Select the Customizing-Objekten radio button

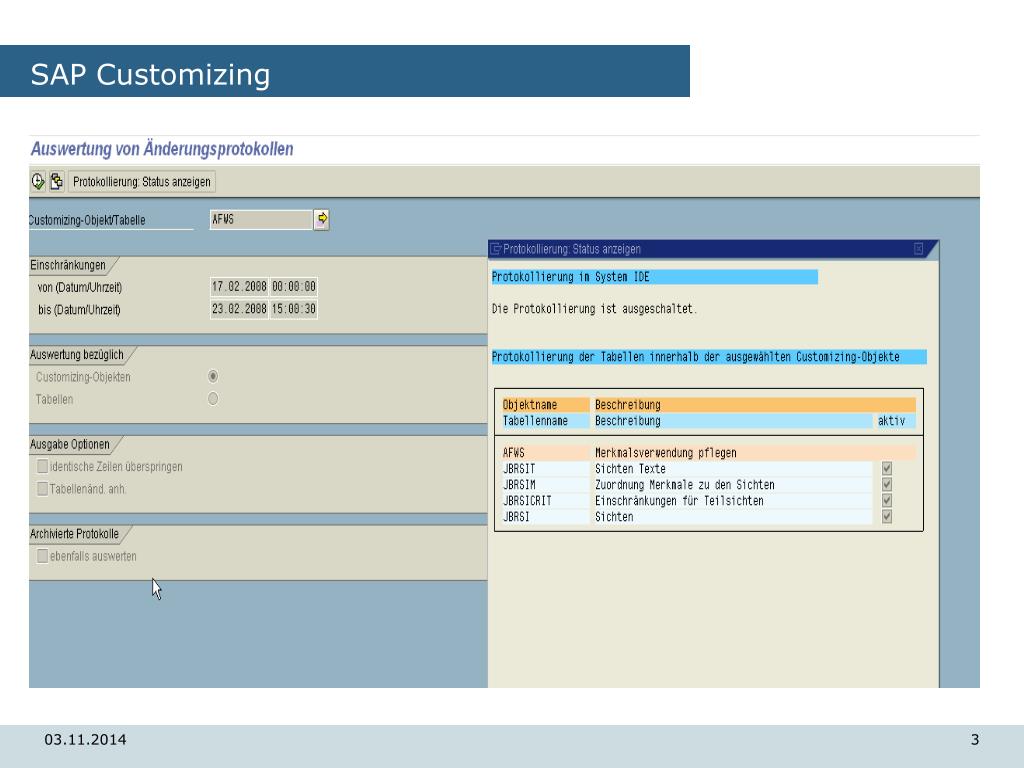click(213, 376)
